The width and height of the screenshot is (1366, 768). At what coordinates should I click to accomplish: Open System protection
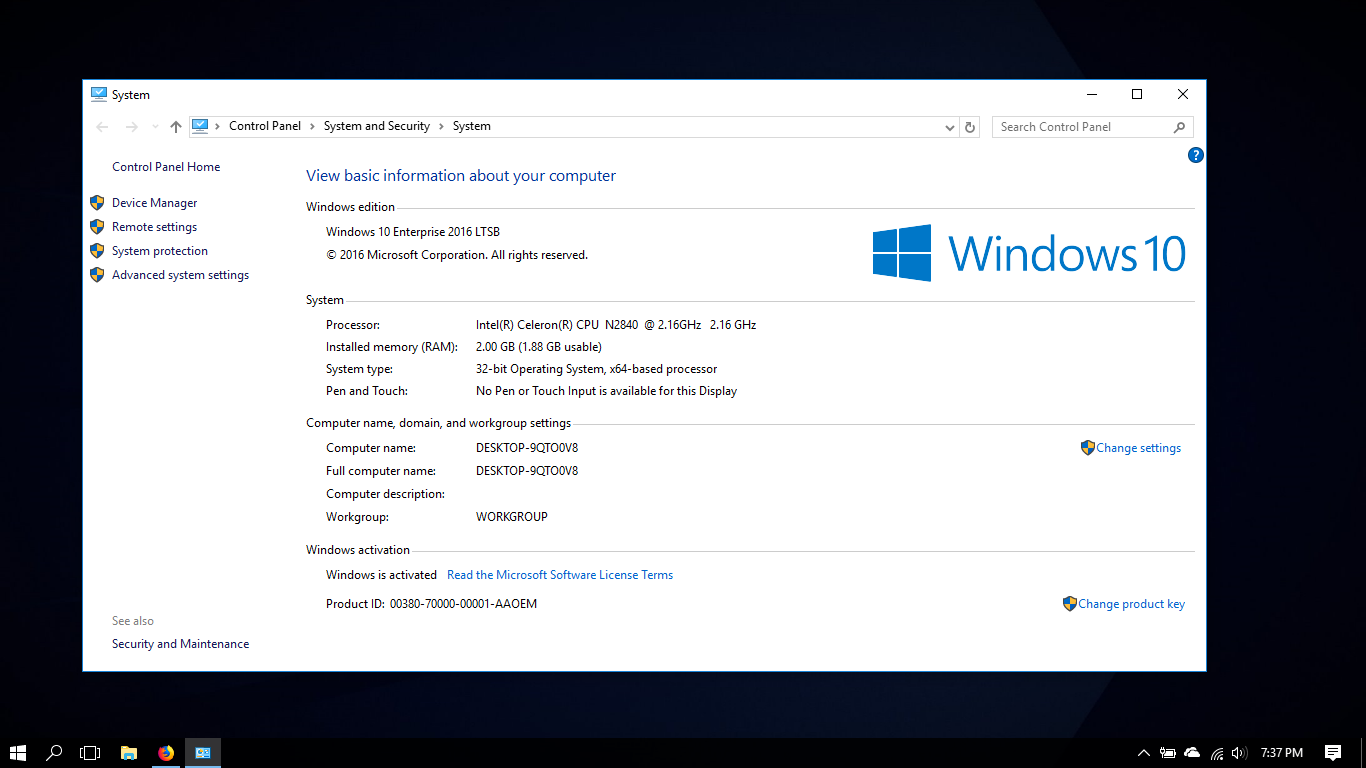(160, 251)
